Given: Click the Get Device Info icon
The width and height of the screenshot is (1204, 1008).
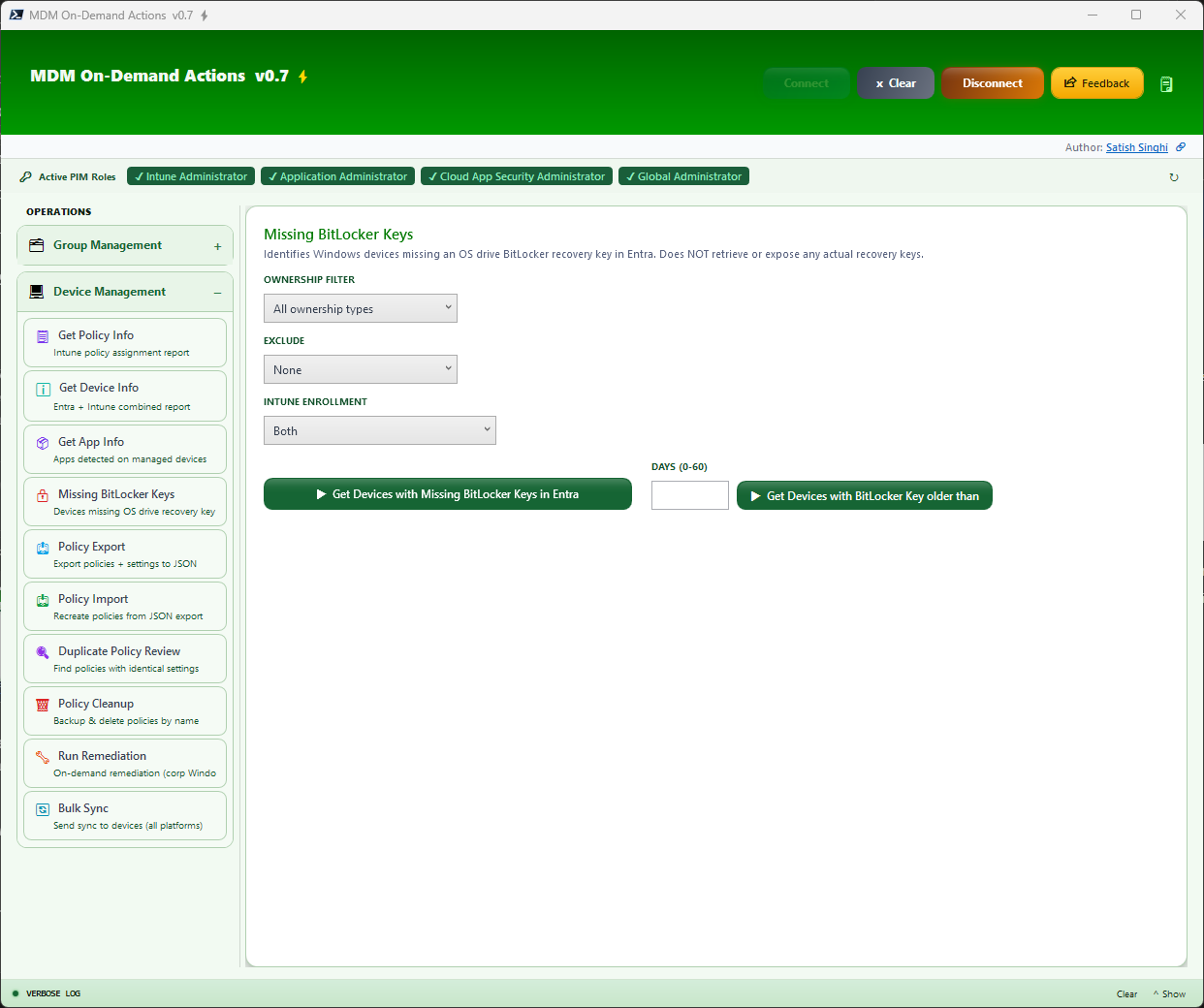Looking at the screenshot, I should coord(43,390).
